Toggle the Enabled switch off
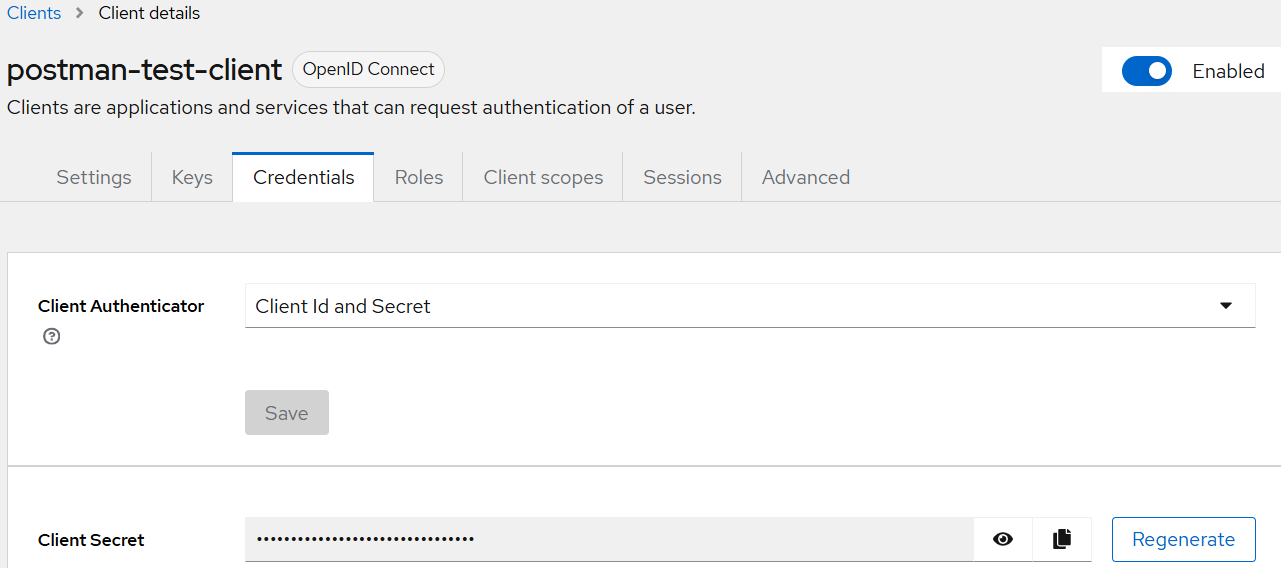Image resolution: width=1281 pixels, height=568 pixels. pyautogui.click(x=1147, y=71)
